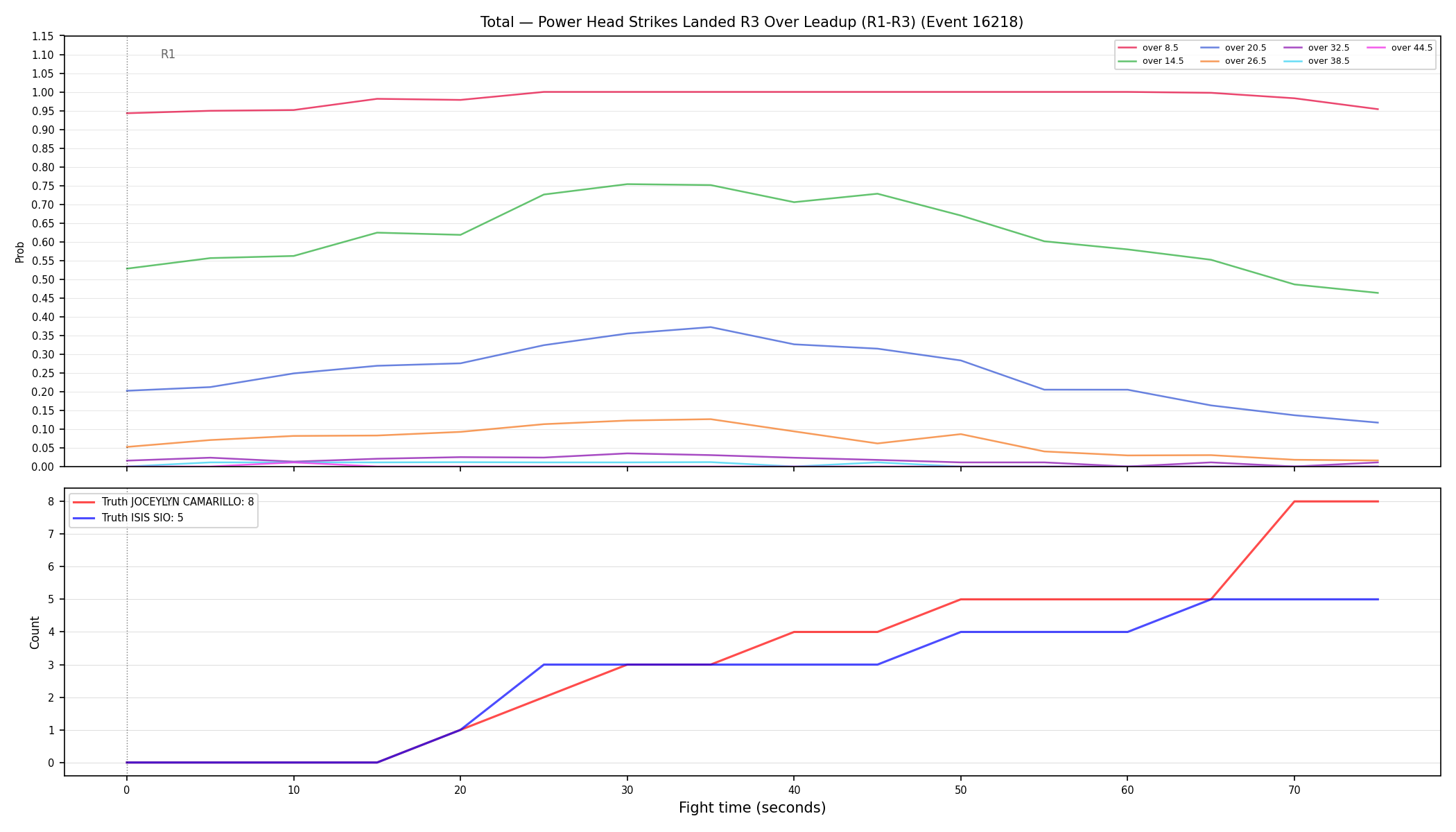Click the 'Count' y-axis label

coord(35,632)
